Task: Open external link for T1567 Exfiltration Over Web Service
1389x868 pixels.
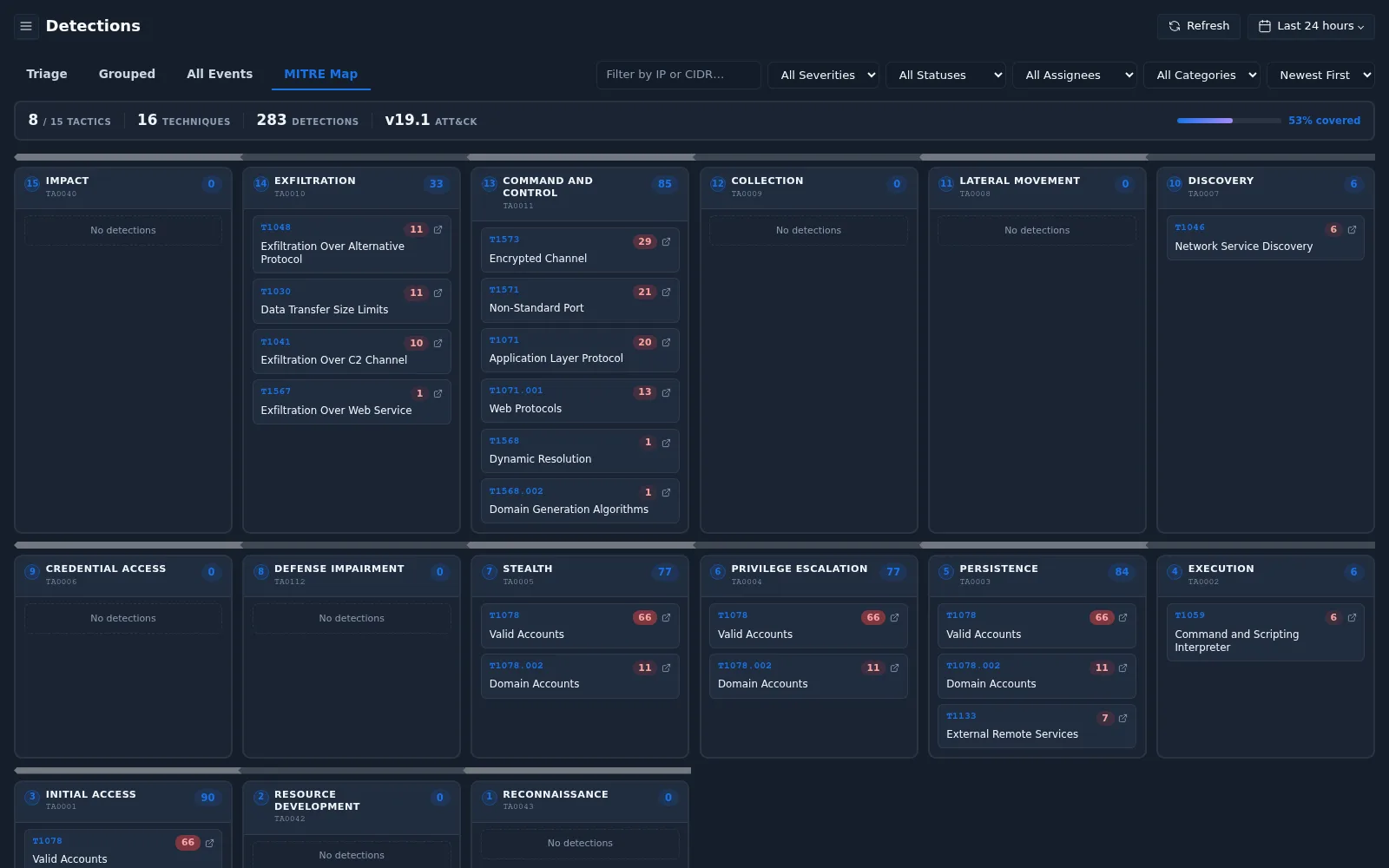Action: point(438,394)
